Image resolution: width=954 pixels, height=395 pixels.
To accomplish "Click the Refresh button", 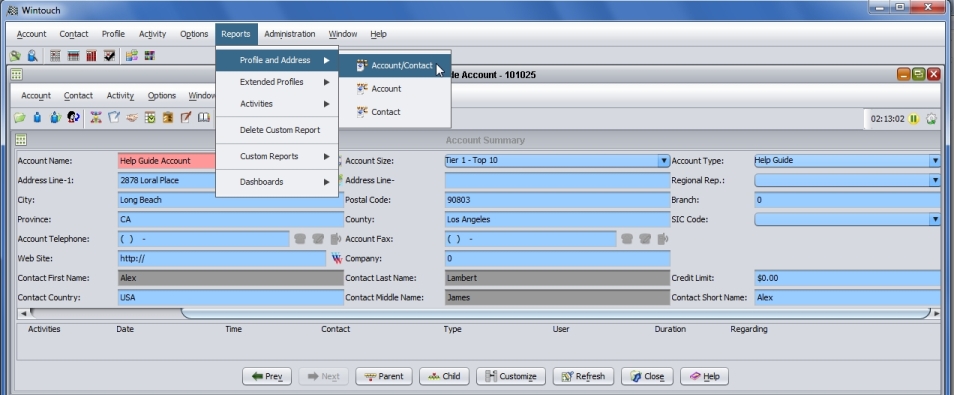I will tap(583, 376).
